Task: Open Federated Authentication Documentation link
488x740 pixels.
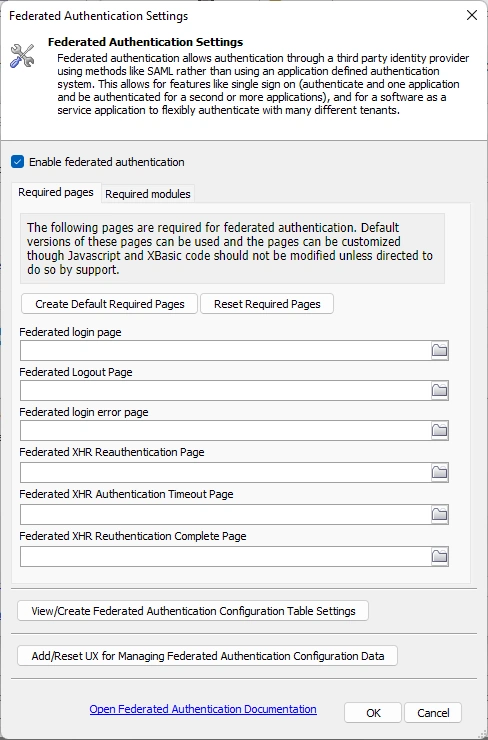Action: pos(203,709)
